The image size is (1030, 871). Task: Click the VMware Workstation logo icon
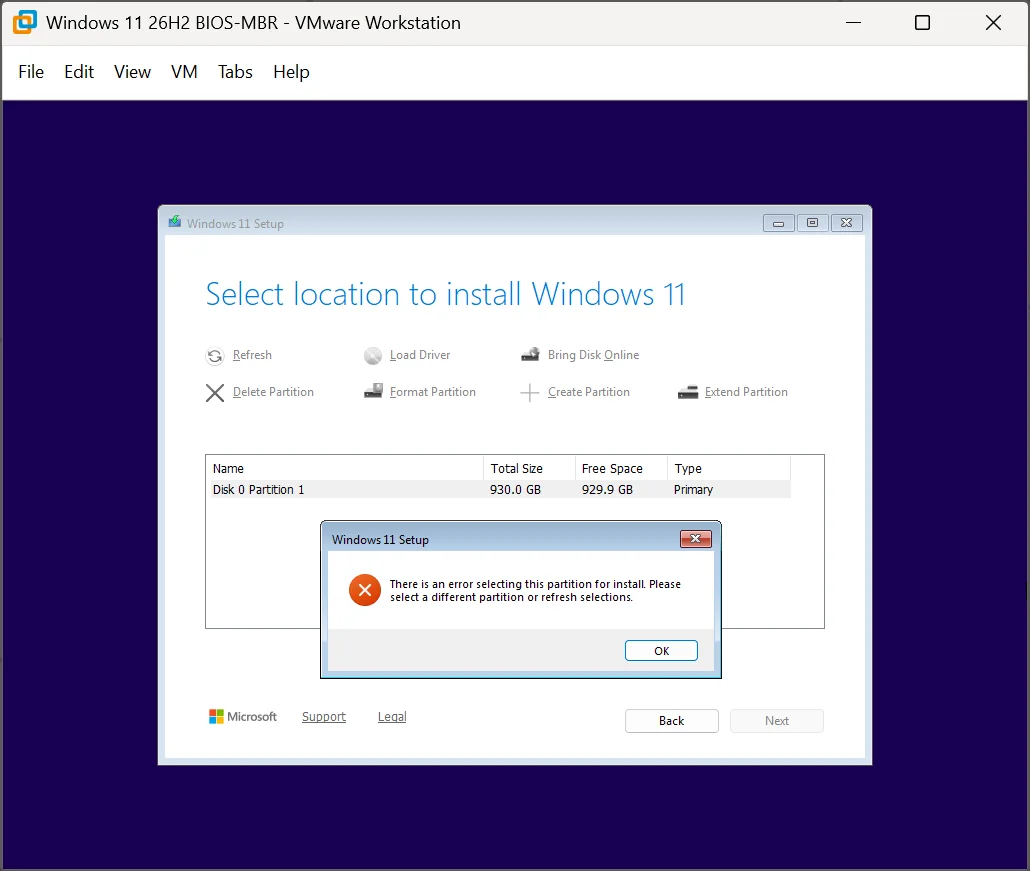point(24,22)
